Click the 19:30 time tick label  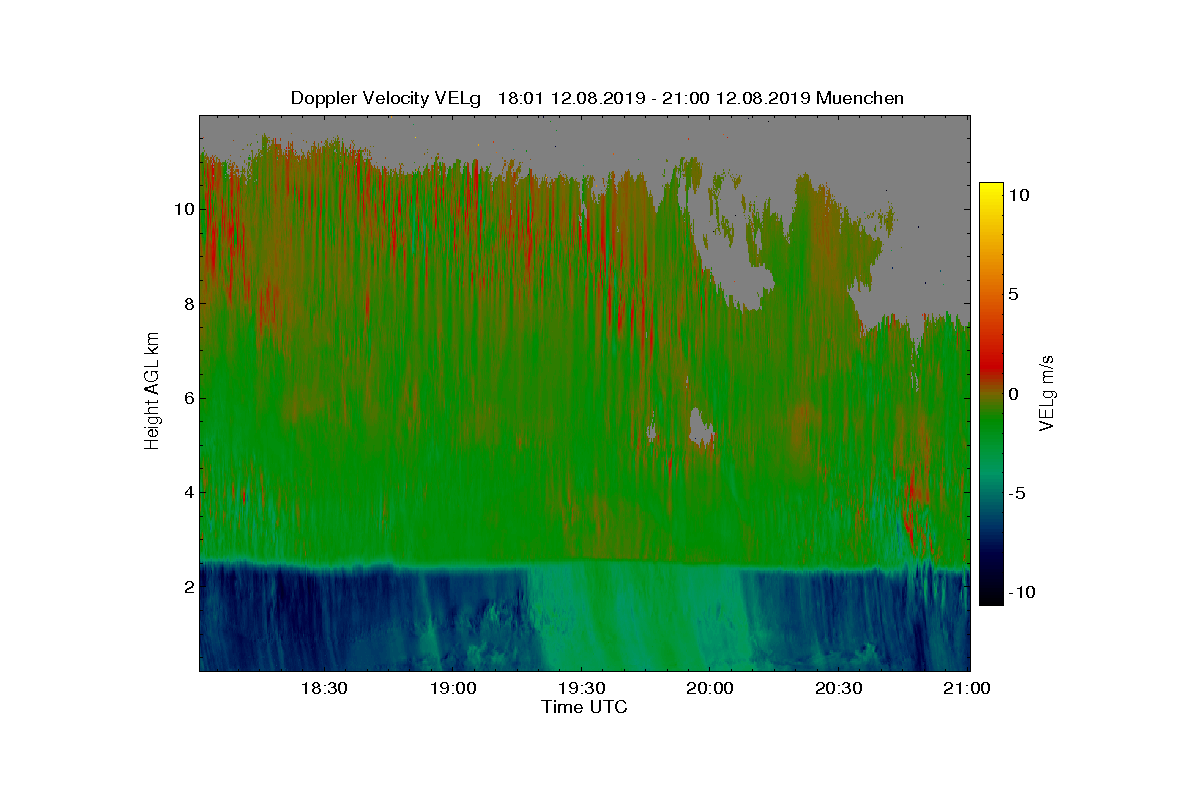coord(581,689)
